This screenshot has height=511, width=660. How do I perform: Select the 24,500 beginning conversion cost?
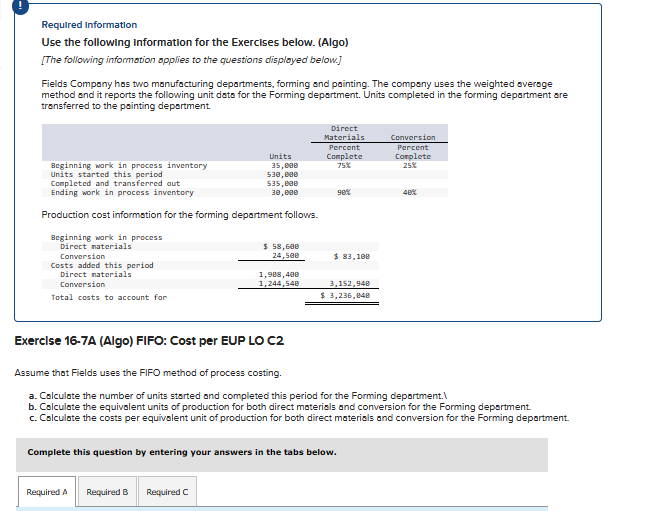click(285, 256)
